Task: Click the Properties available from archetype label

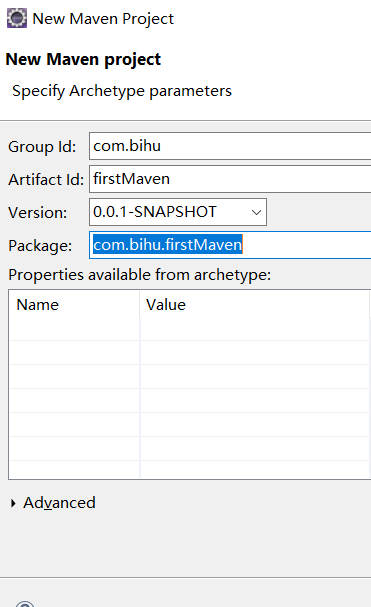Action: coord(139,275)
